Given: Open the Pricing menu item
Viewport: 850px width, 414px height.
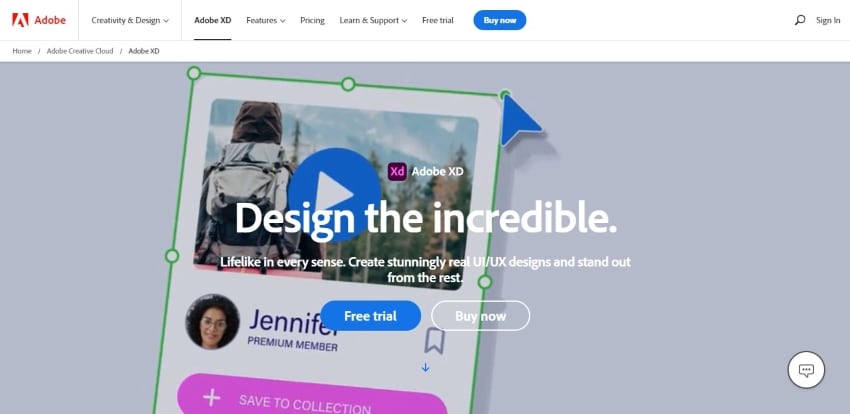Looking at the screenshot, I should (x=312, y=20).
